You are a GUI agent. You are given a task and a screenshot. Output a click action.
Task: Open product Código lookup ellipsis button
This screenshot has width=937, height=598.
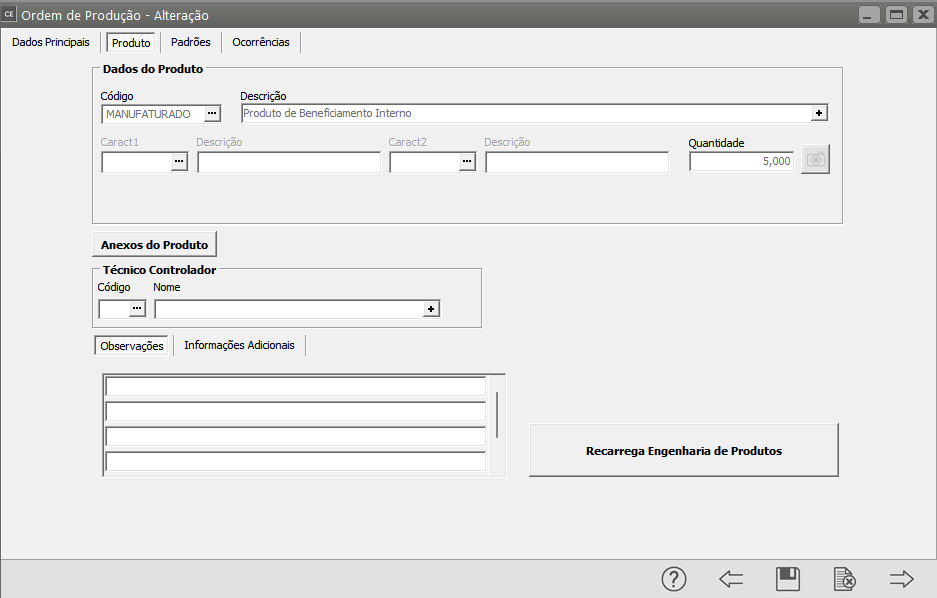212,114
